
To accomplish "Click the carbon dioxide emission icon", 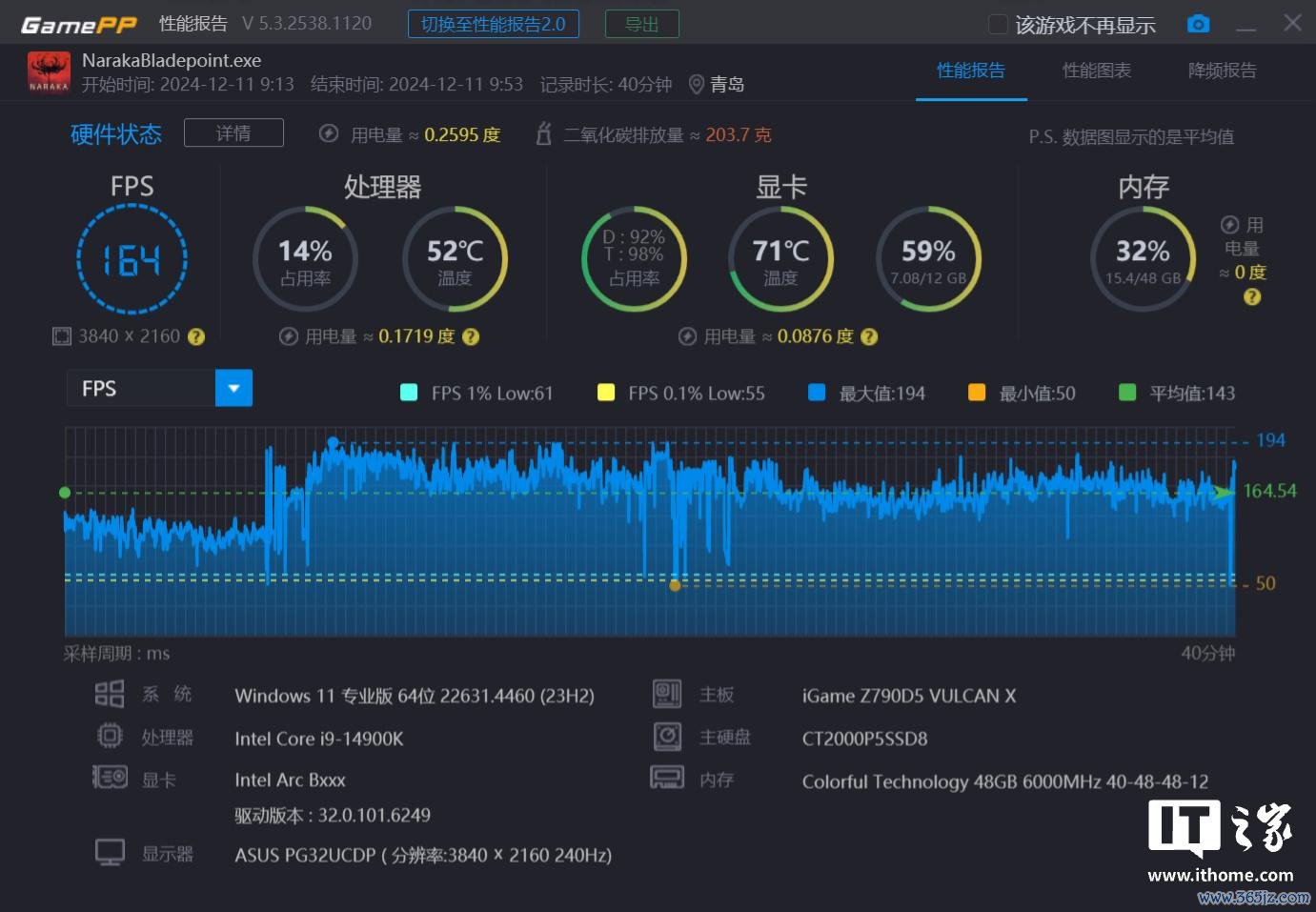I will [544, 133].
